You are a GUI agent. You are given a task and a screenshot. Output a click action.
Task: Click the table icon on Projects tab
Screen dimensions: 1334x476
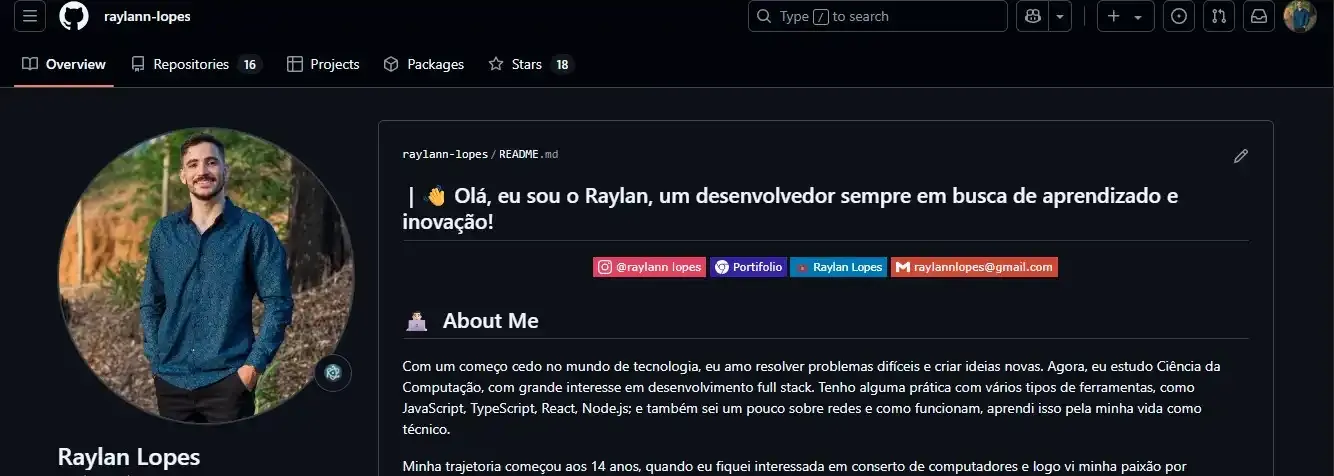(295, 64)
